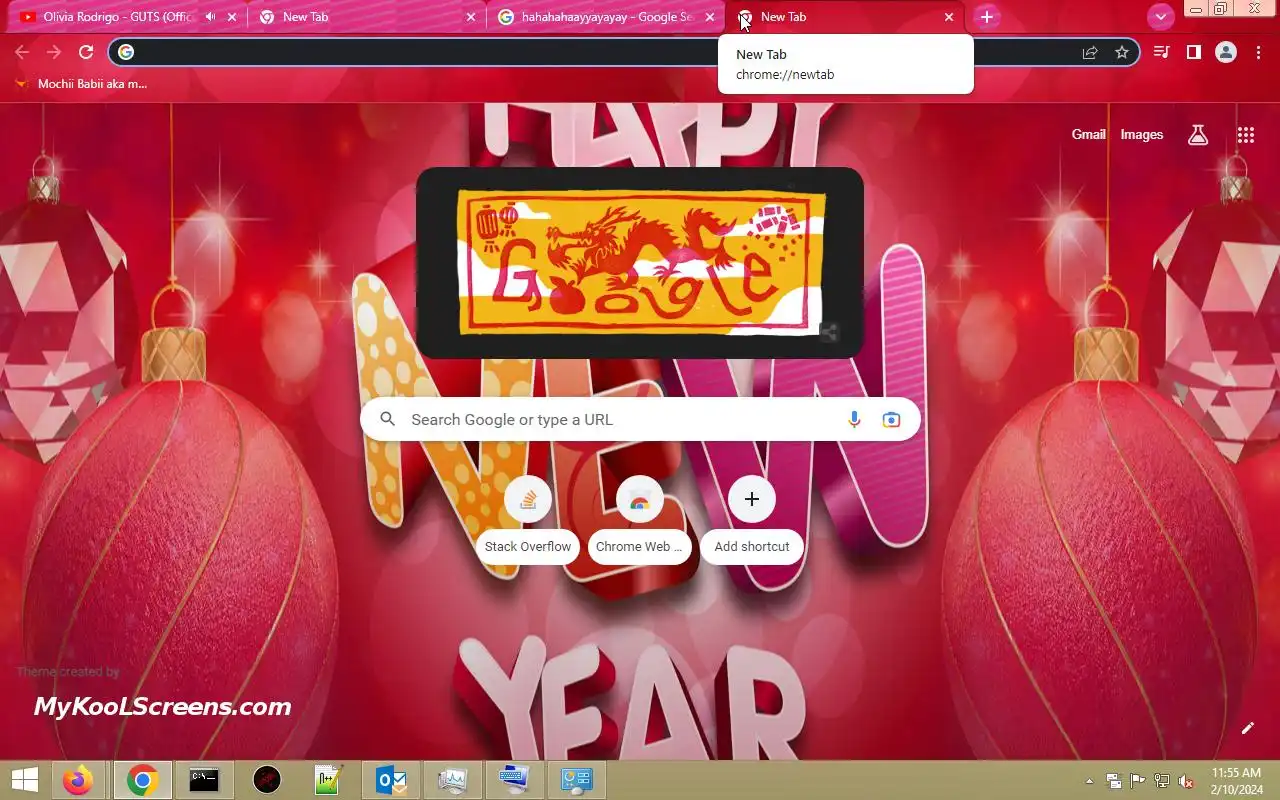Go forward with the browser forward arrow
This screenshot has width=1280, height=800.
54,52
